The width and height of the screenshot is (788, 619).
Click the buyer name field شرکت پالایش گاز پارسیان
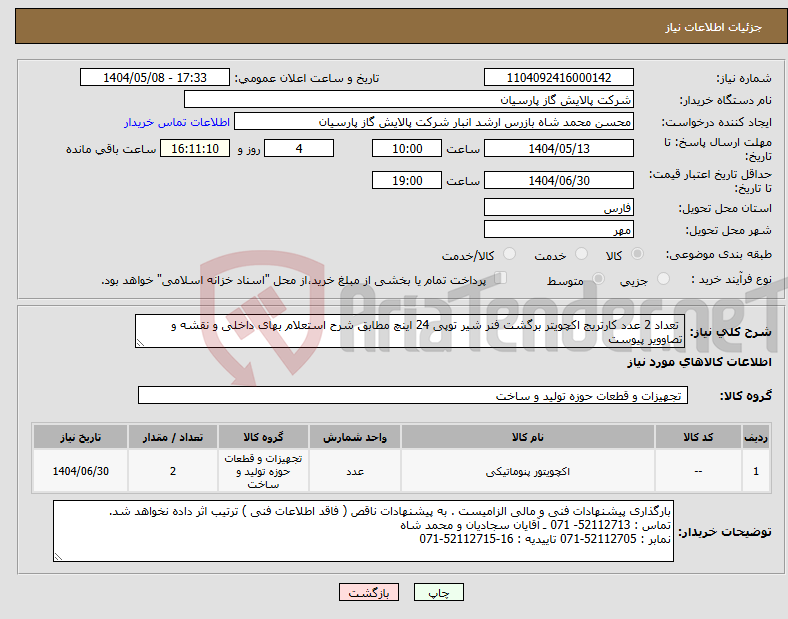click(409, 99)
